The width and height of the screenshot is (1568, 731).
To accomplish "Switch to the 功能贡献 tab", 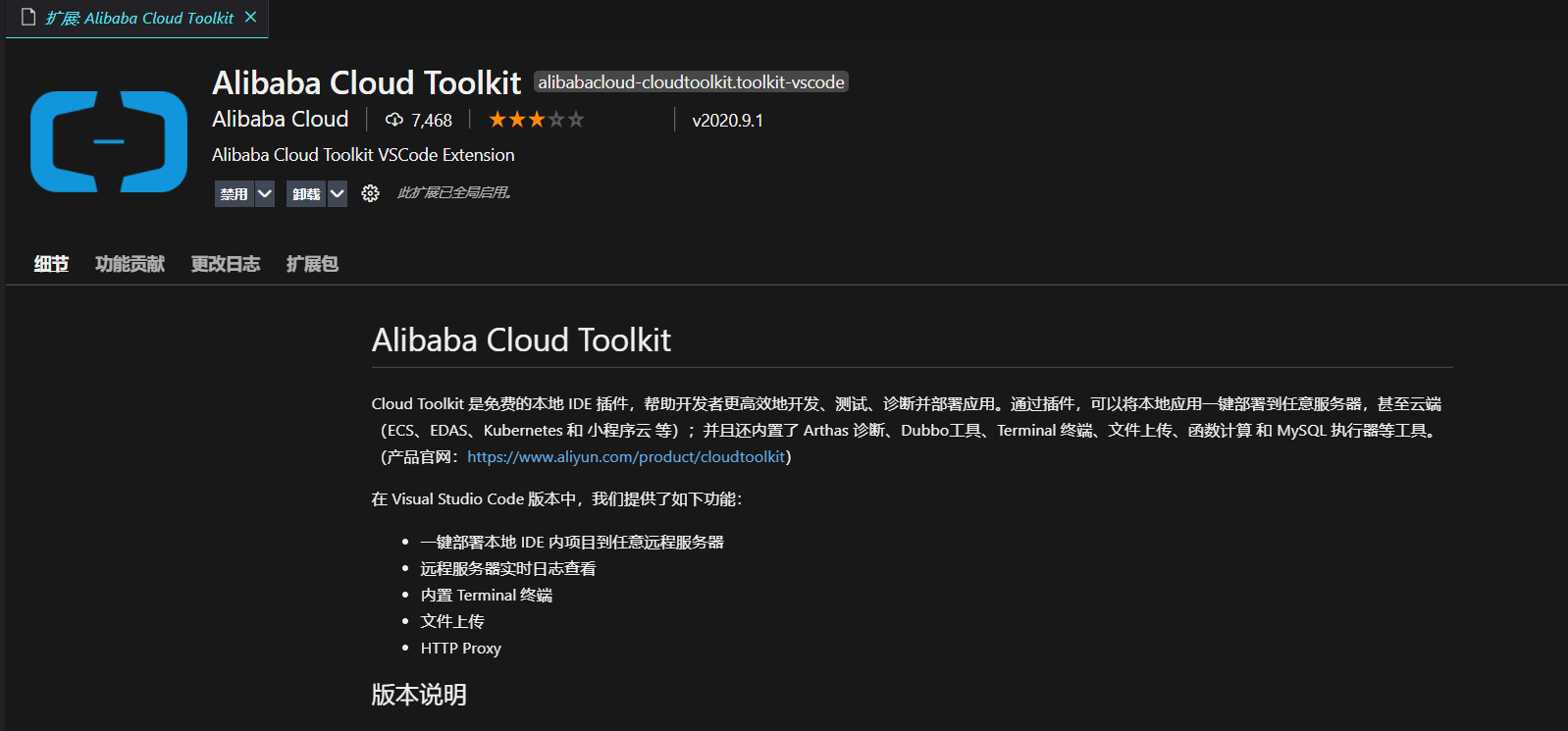I will click(x=130, y=264).
